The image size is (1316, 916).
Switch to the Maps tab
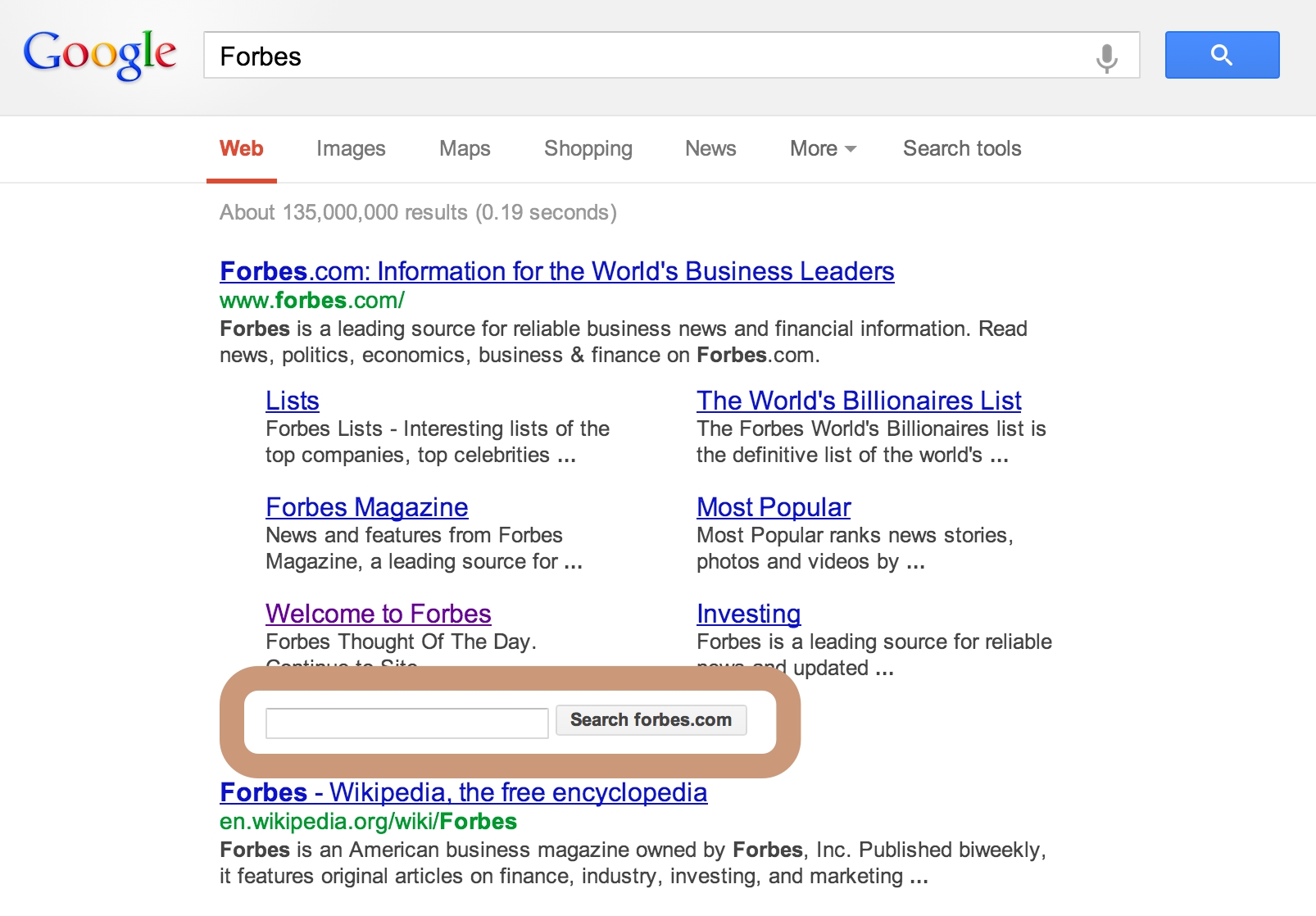tap(464, 148)
